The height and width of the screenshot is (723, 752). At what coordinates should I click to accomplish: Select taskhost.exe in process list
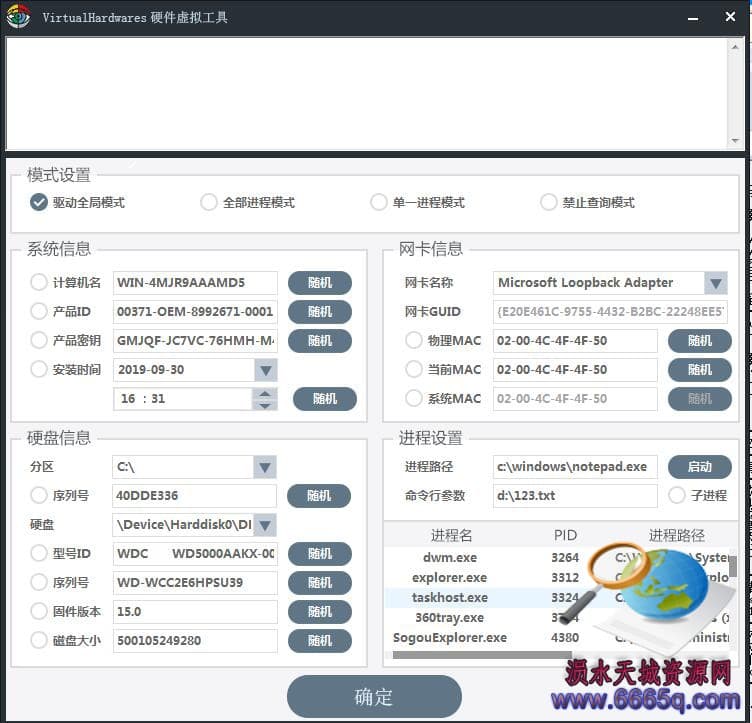click(x=449, y=598)
